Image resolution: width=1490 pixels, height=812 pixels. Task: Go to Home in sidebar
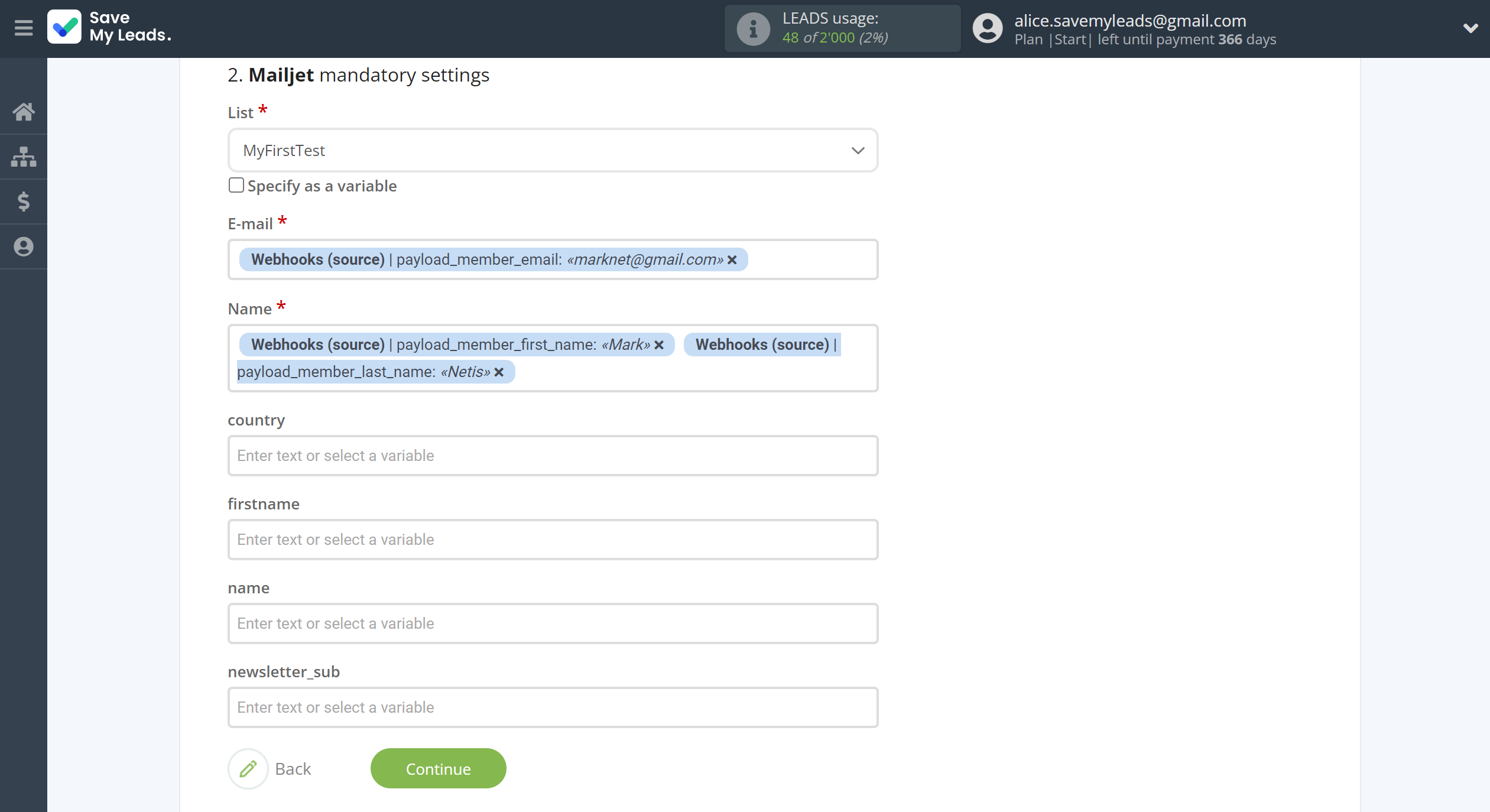(24, 112)
